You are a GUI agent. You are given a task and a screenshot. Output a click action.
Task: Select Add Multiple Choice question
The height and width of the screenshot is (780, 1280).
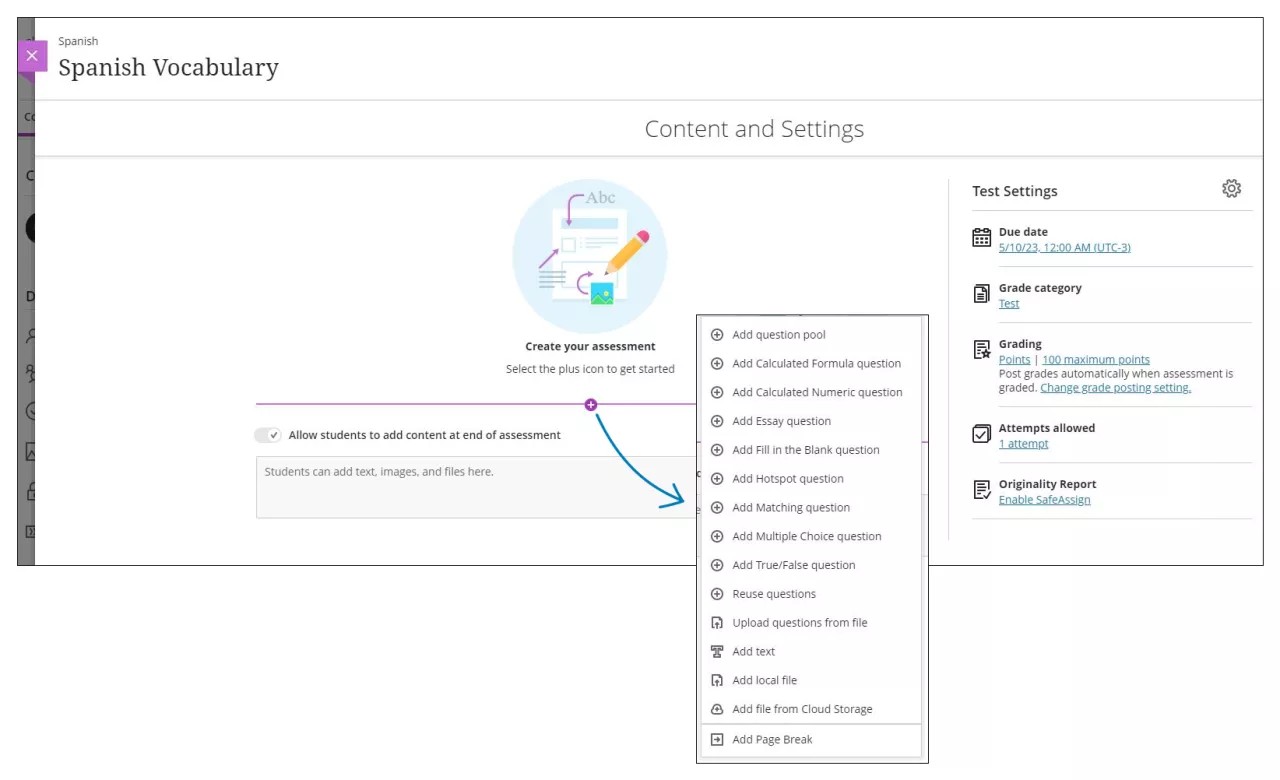pyautogui.click(x=806, y=536)
